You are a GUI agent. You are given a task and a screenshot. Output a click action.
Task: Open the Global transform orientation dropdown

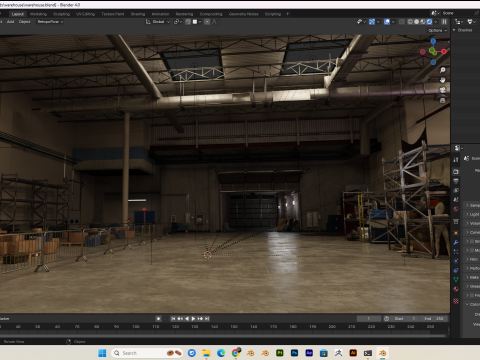[x=158, y=22]
